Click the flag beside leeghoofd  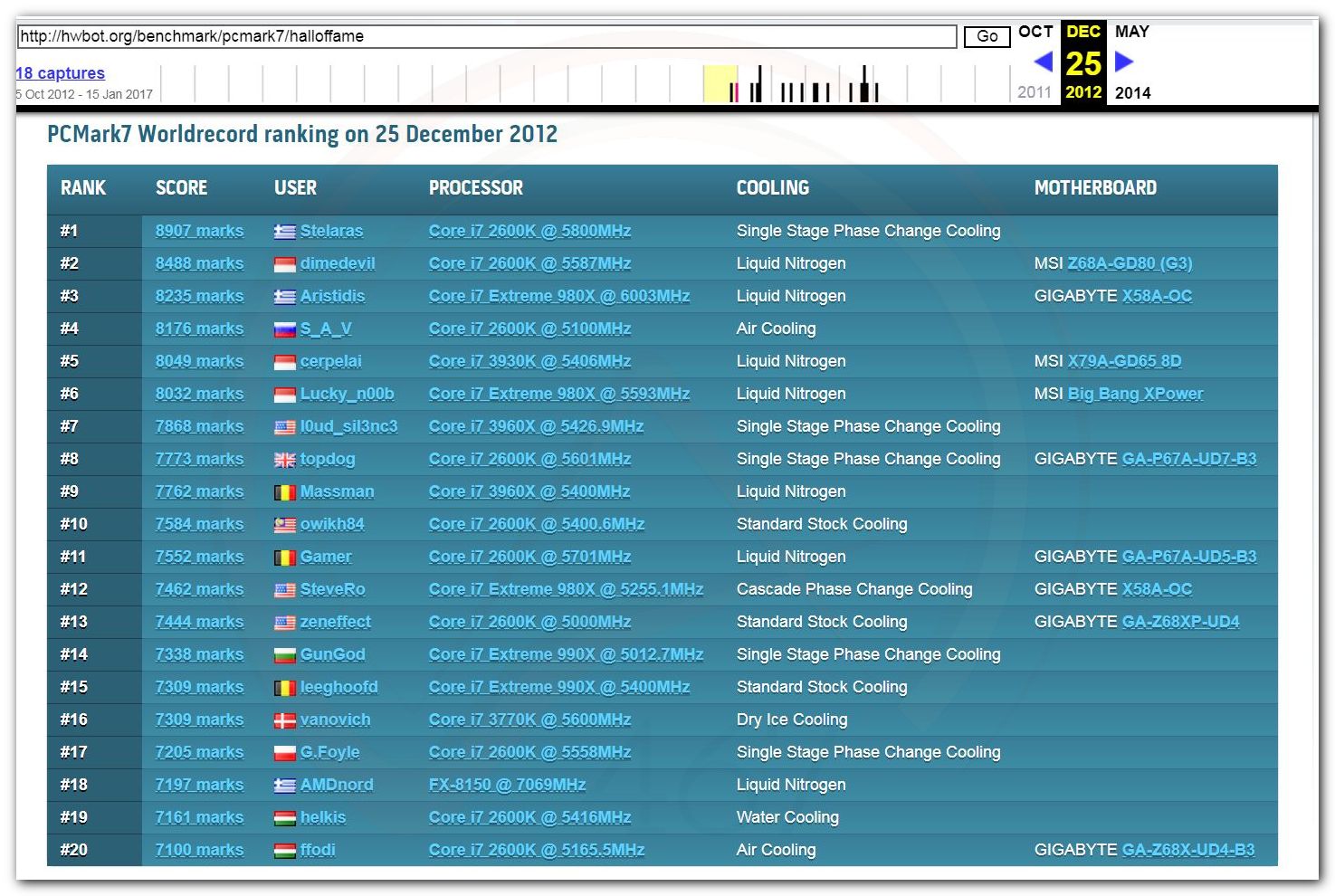(284, 688)
